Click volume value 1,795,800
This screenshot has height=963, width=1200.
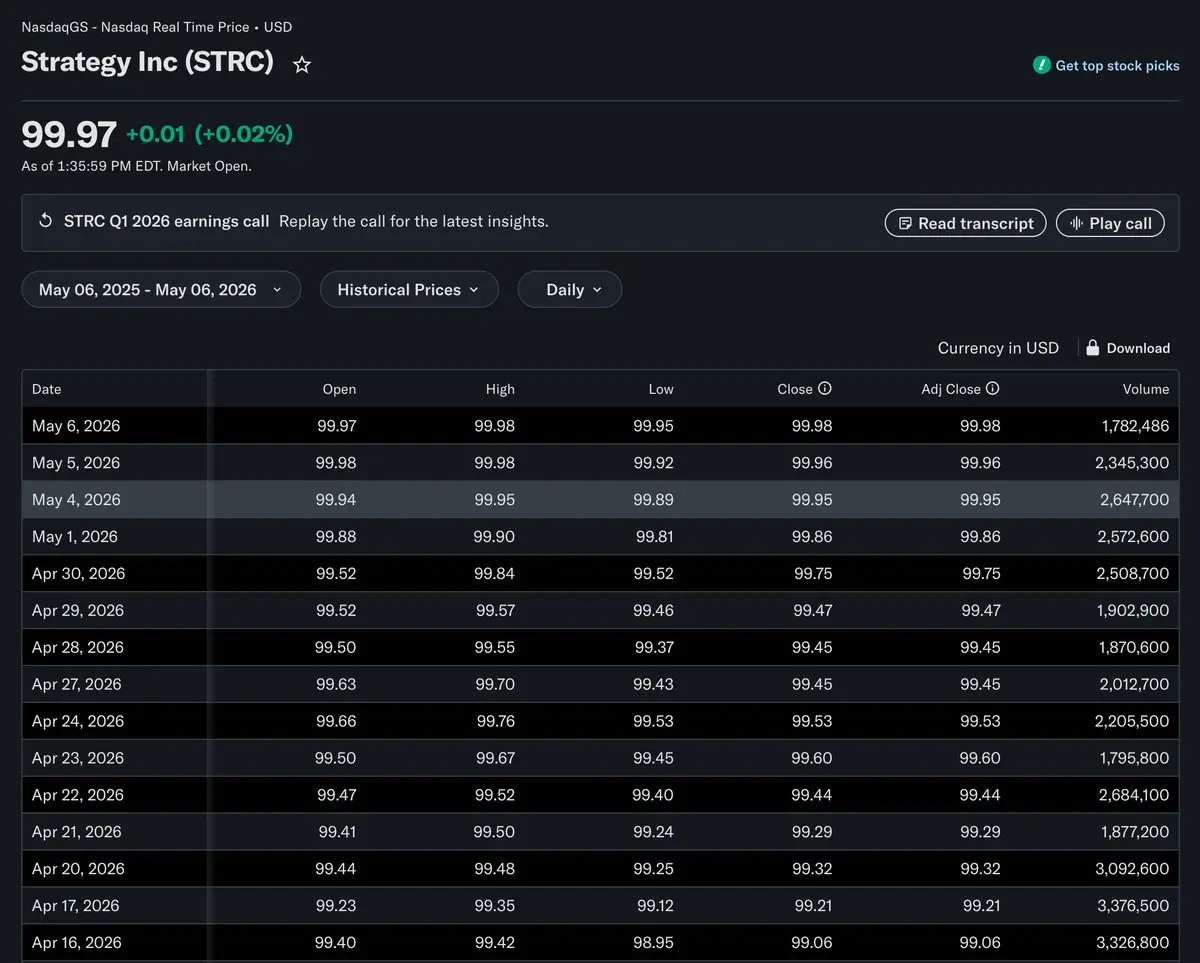click(1133, 759)
